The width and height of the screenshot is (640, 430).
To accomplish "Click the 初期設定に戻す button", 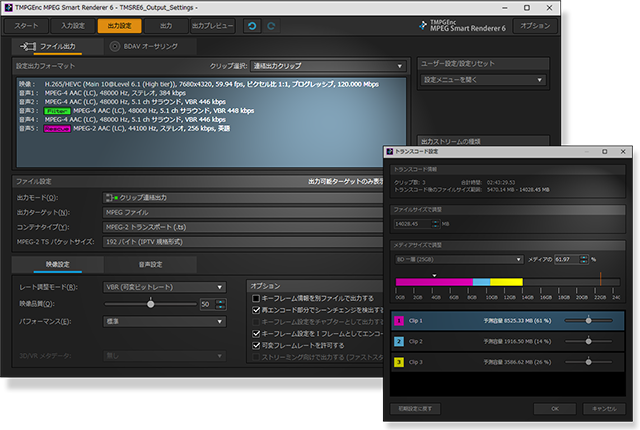I will pos(415,408).
